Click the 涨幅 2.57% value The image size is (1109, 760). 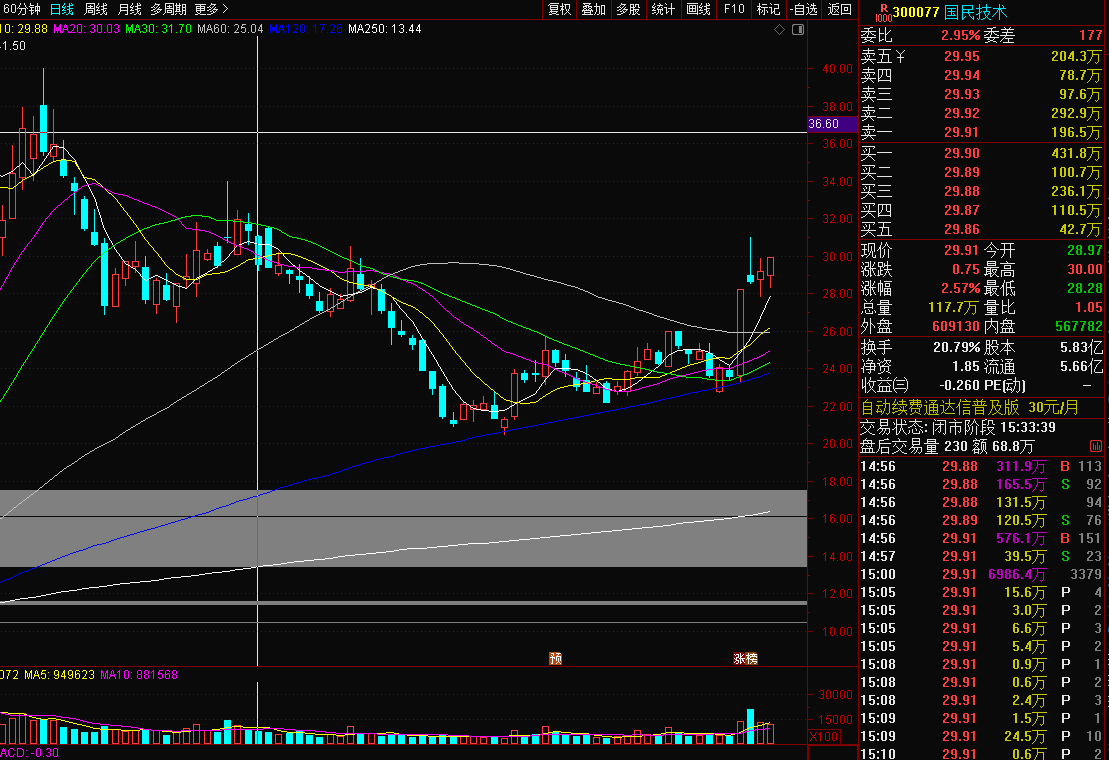coord(960,288)
